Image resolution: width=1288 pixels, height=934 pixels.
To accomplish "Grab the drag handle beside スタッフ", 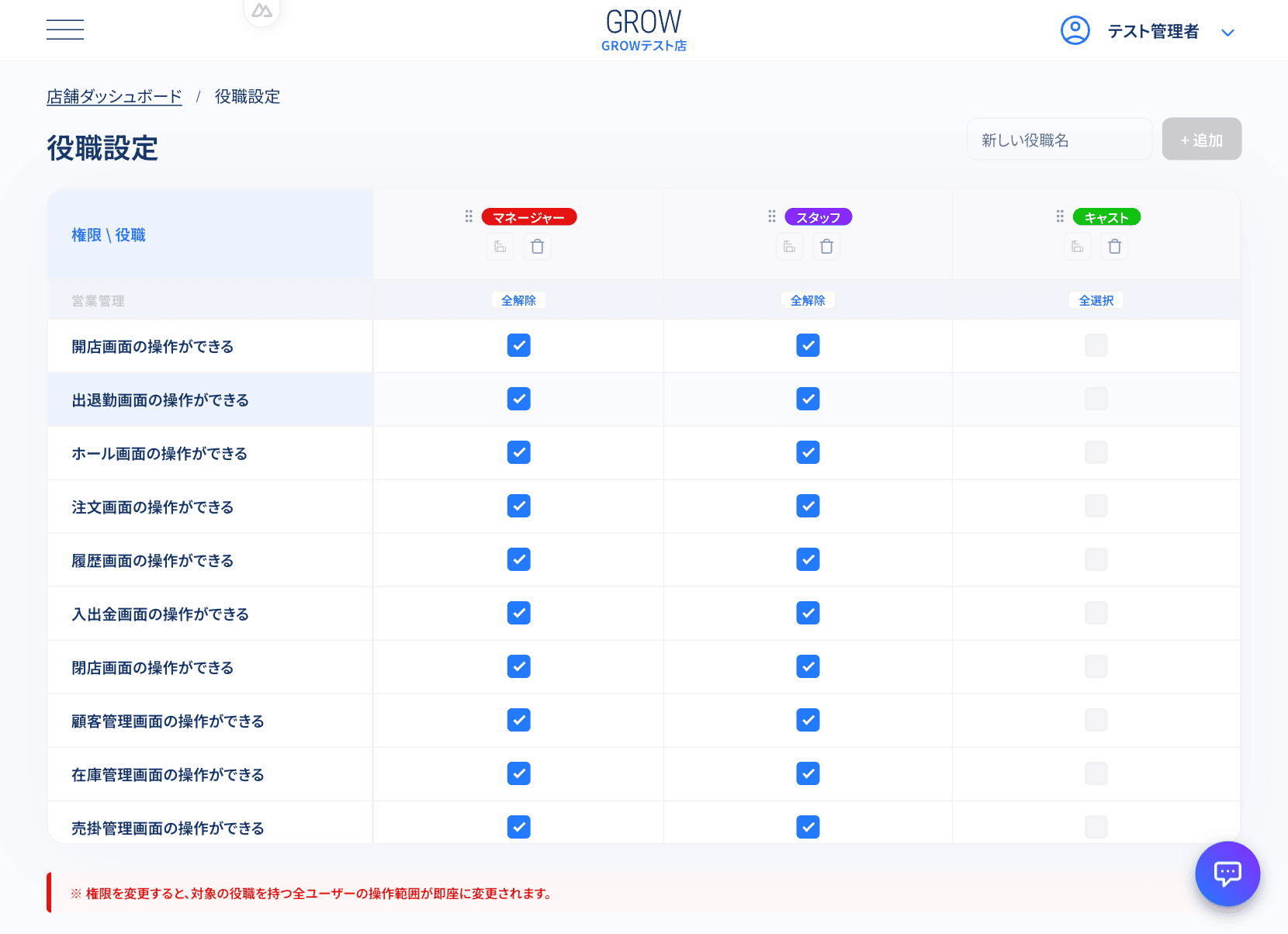I will [x=772, y=216].
